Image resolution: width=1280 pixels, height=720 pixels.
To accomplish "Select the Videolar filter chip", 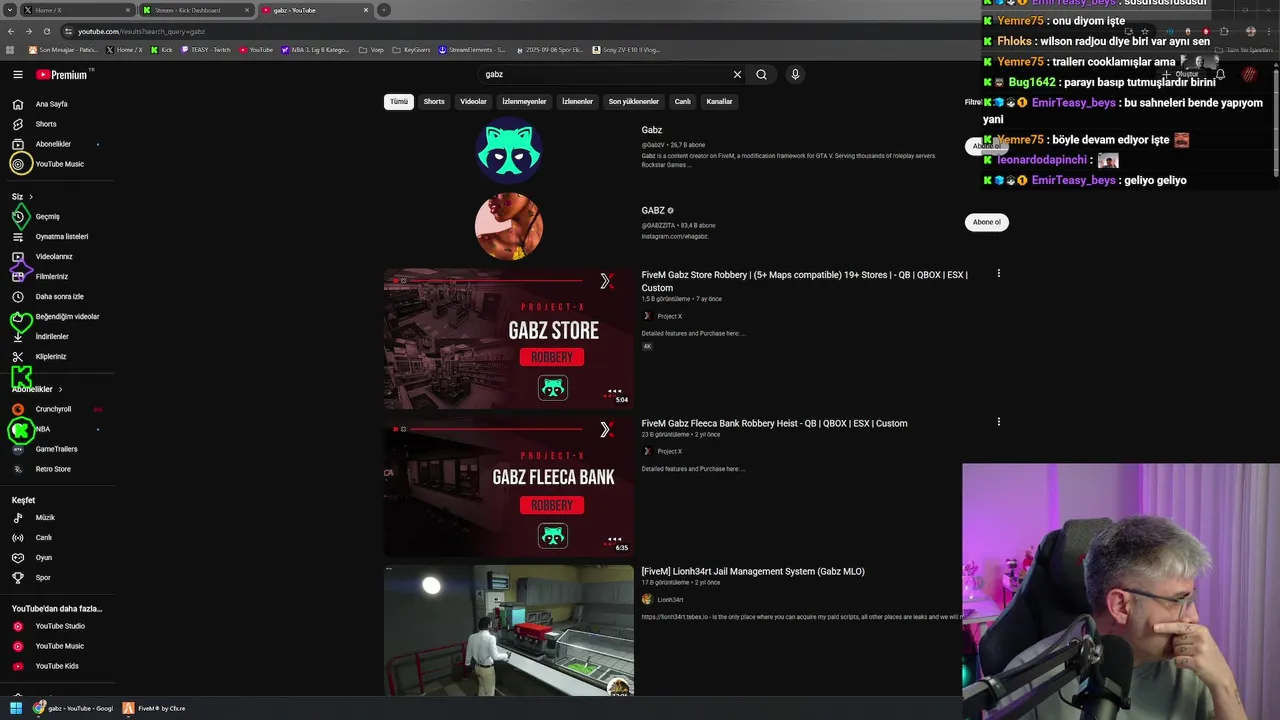I will [x=473, y=102].
